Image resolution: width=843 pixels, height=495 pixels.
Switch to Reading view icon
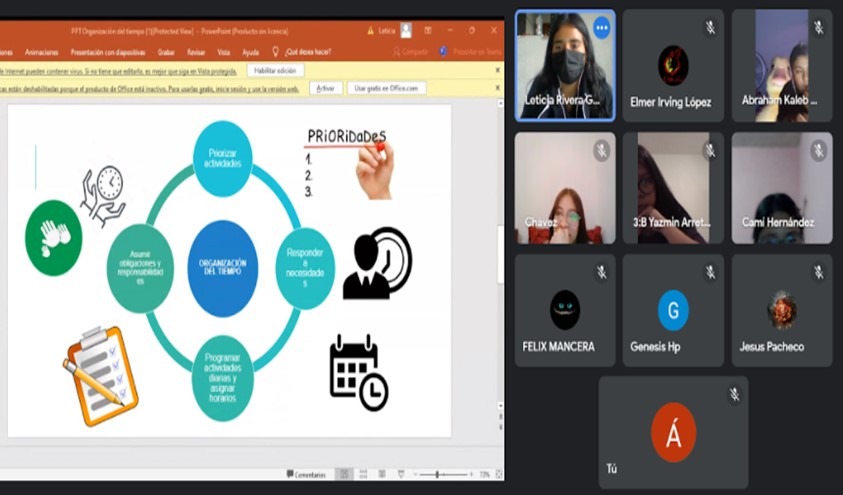pyautogui.click(x=380, y=474)
